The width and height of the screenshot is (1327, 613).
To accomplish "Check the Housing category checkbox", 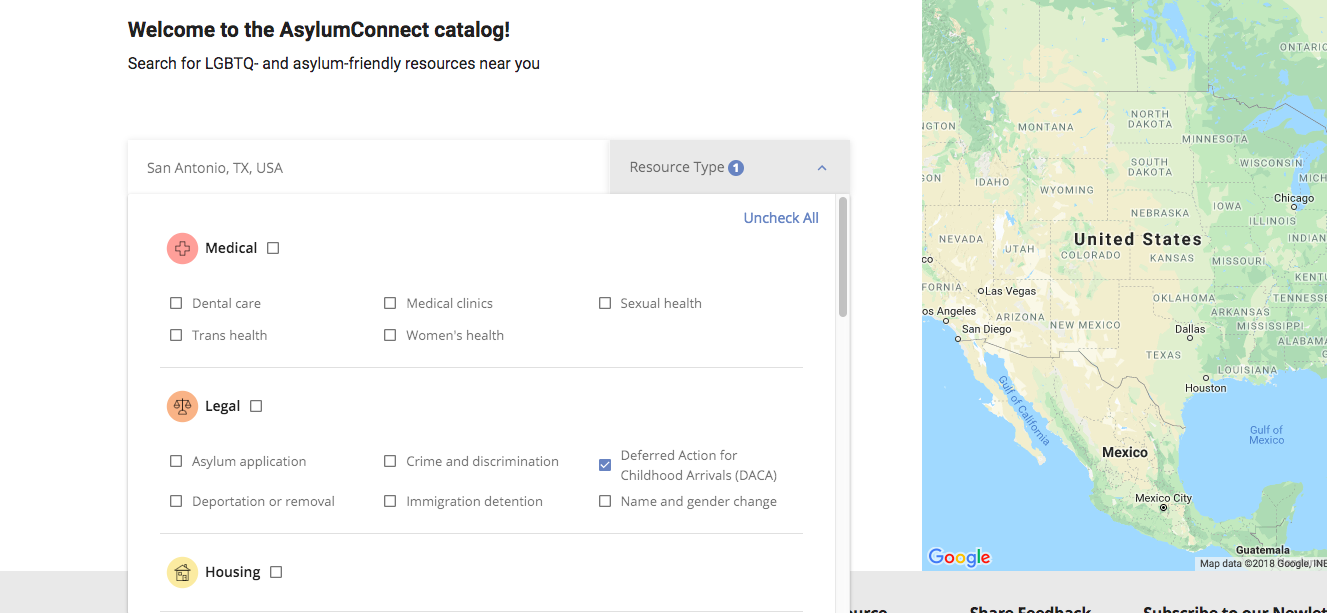I will (x=276, y=572).
